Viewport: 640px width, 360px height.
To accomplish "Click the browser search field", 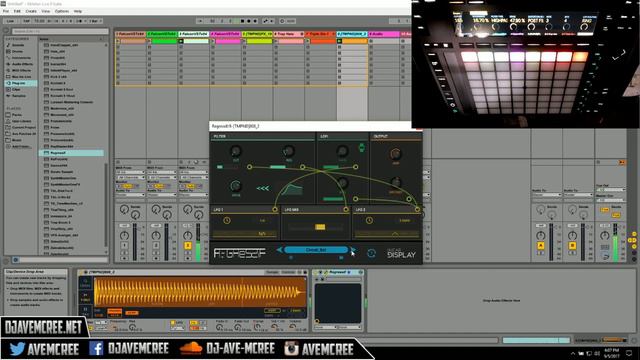I will pyautogui.click(x=60, y=31).
